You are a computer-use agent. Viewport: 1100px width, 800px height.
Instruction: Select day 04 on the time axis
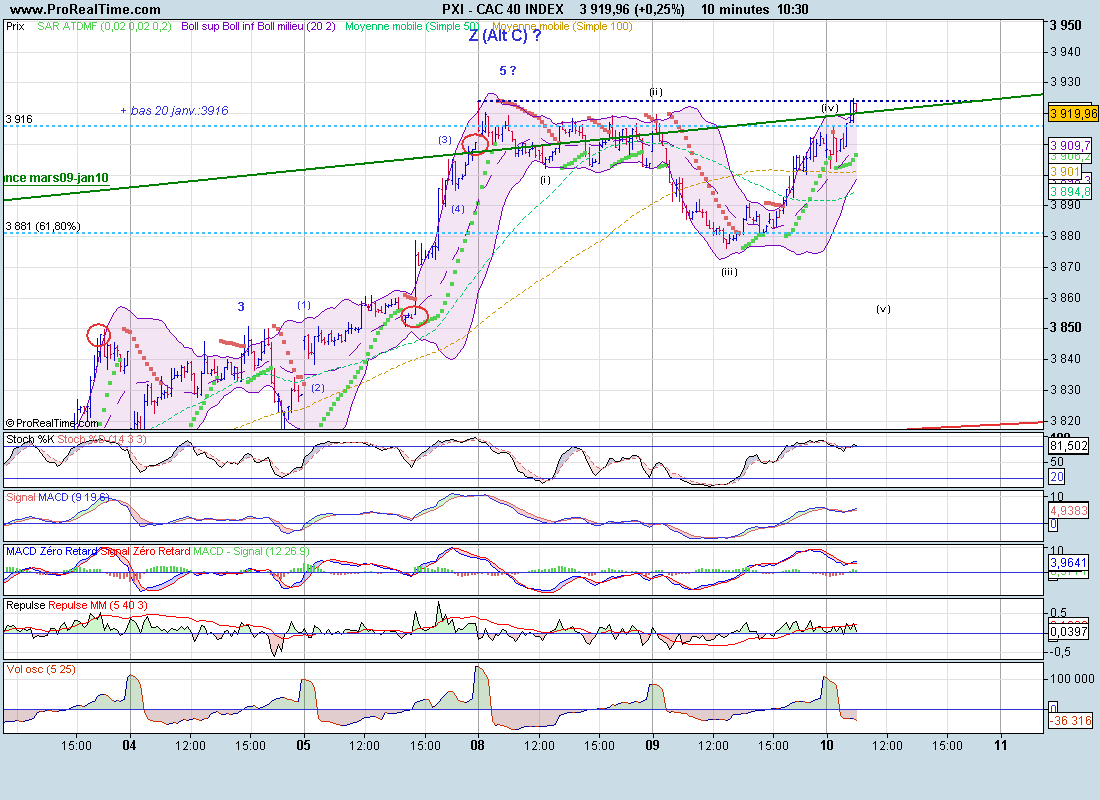pos(129,745)
